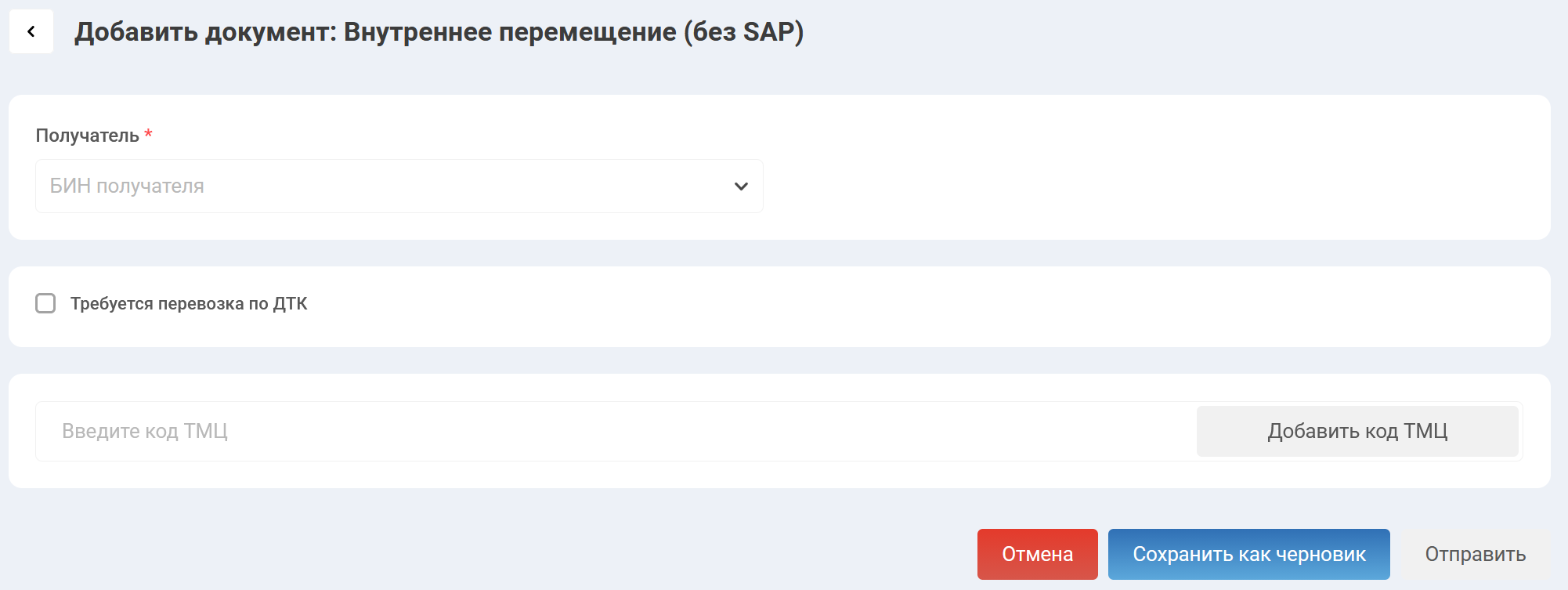Click the page title Добавить документ
The width and height of the screenshot is (1568, 590).
[x=439, y=33]
